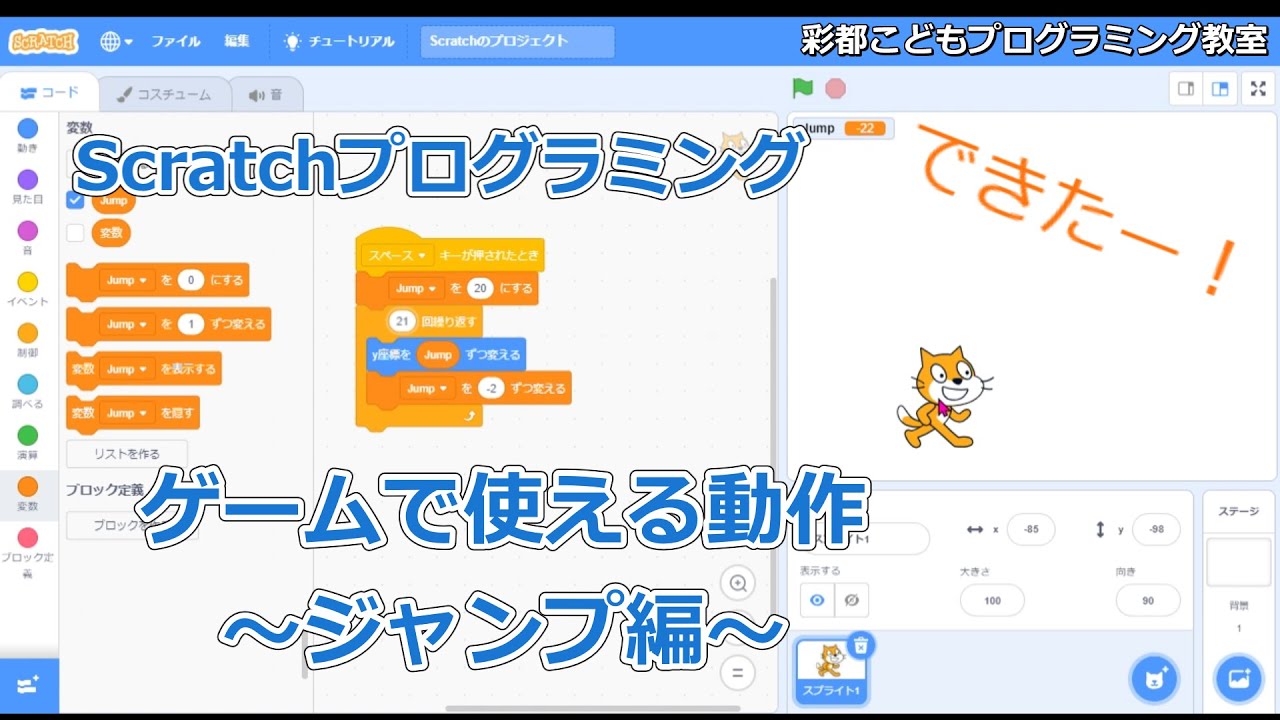Click the Scratch logo
This screenshot has width=1280, height=720.
pos(43,41)
